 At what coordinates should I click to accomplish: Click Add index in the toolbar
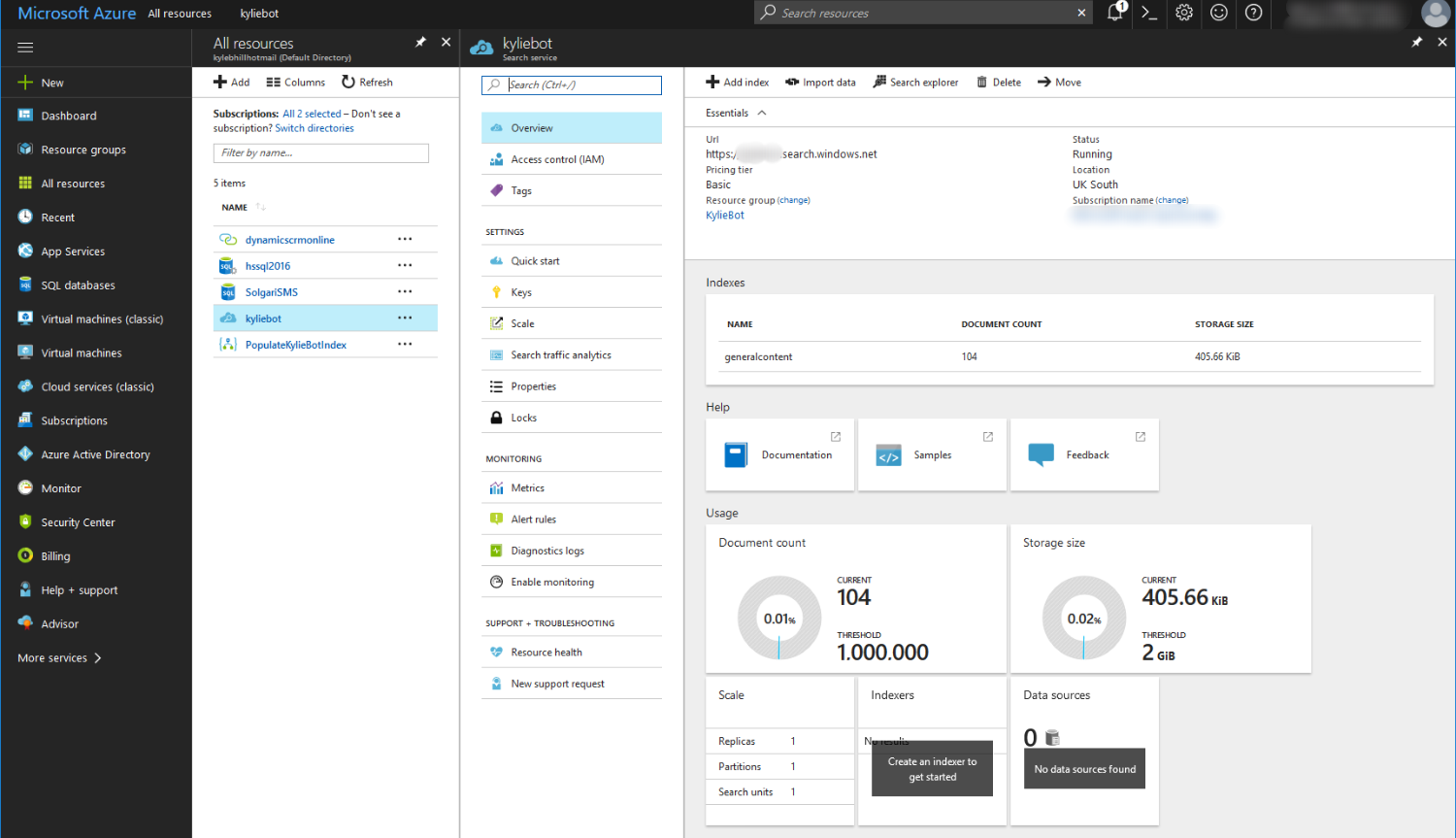point(738,83)
